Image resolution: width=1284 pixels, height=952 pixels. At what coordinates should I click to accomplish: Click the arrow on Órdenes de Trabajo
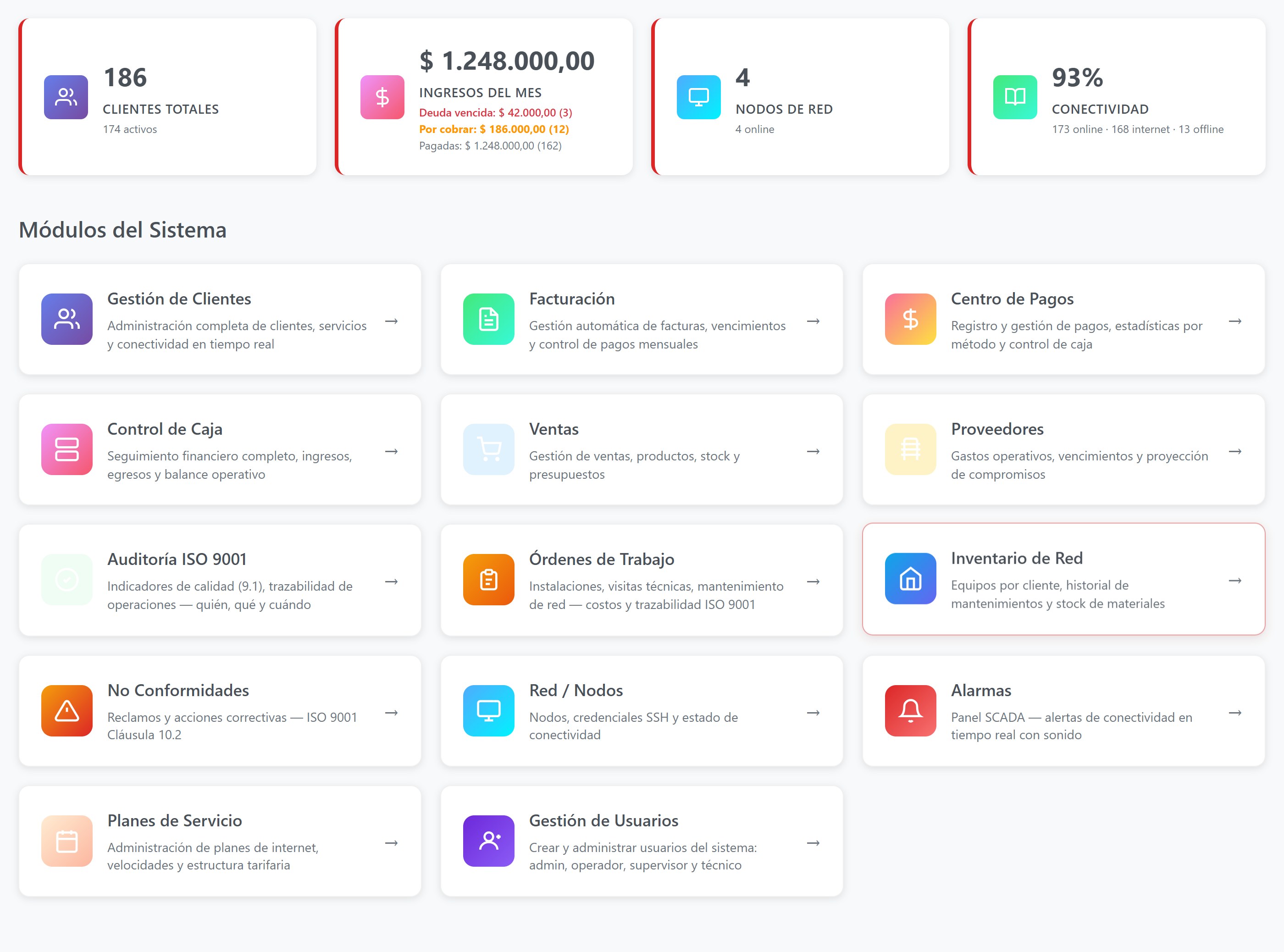[813, 581]
